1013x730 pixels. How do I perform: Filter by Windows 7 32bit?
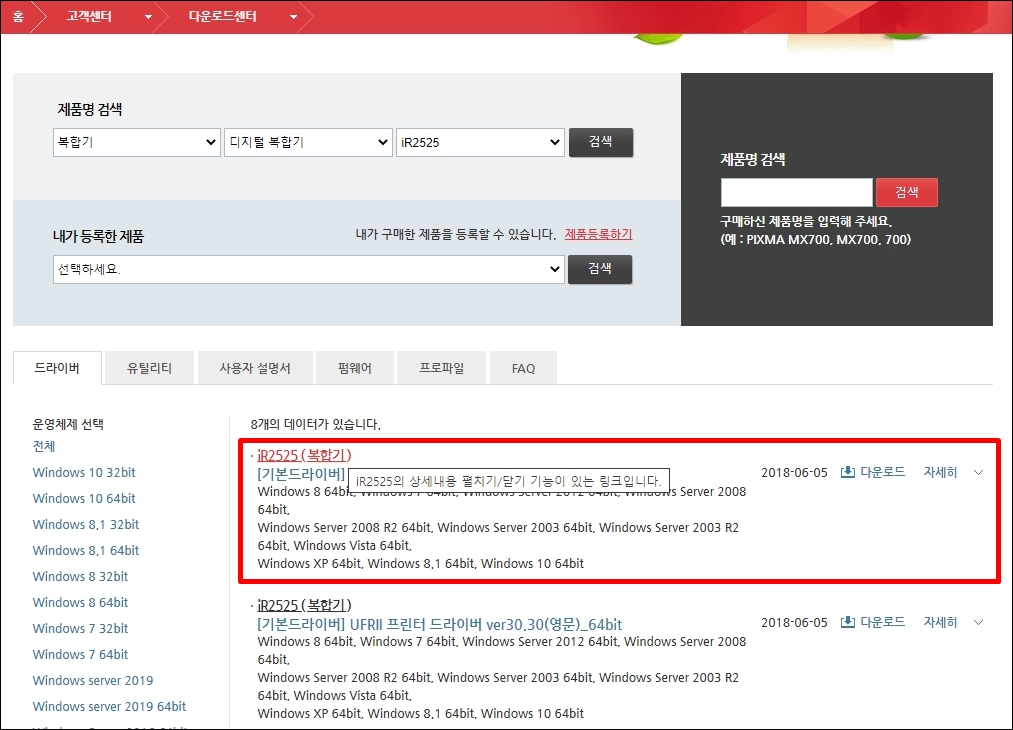80,628
